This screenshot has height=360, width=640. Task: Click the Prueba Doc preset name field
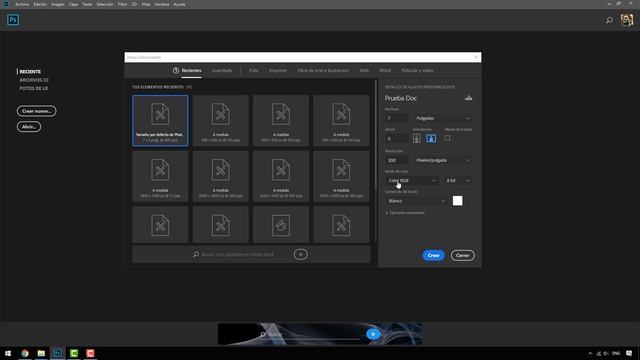422,98
